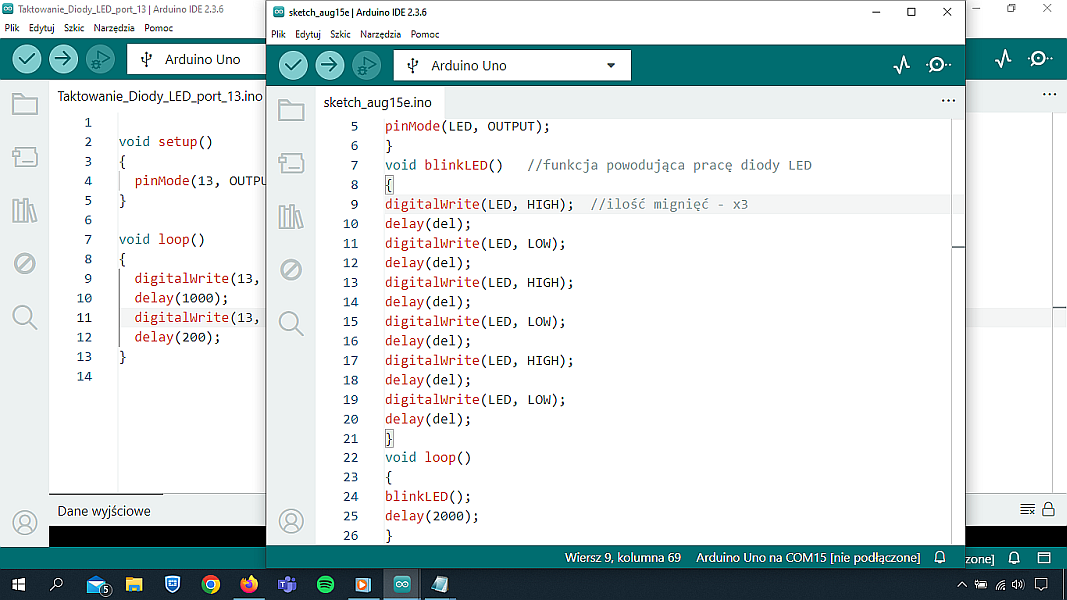This screenshot has width=1067, height=600.
Task: Click account profile icon in sketch_aug15e sidebar
Action: click(x=291, y=521)
